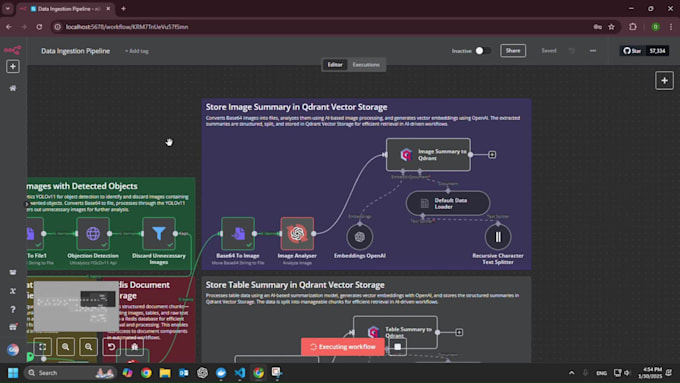
Task: Open the templates icon in the sidebar
Action: click(13, 272)
